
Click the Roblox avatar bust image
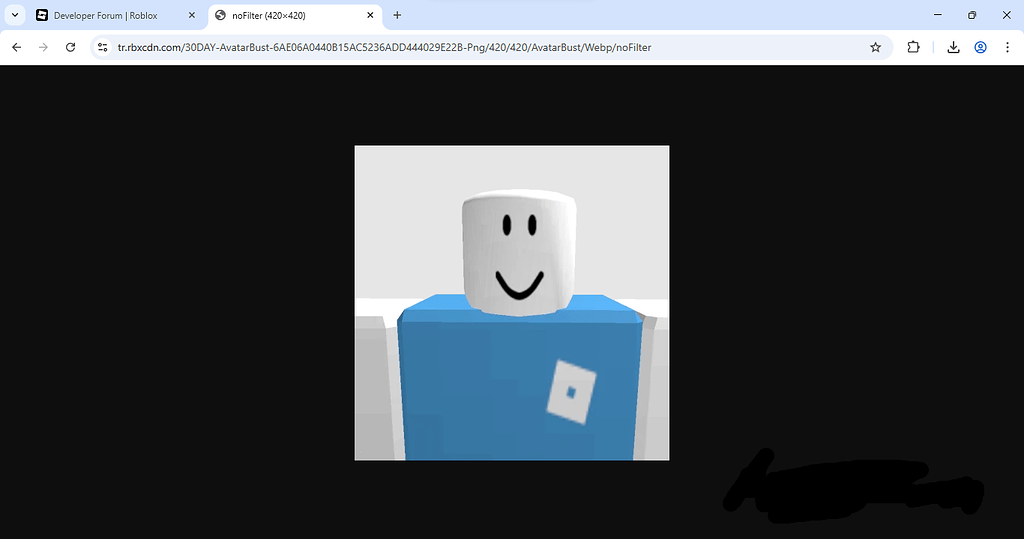click(512, 303)
